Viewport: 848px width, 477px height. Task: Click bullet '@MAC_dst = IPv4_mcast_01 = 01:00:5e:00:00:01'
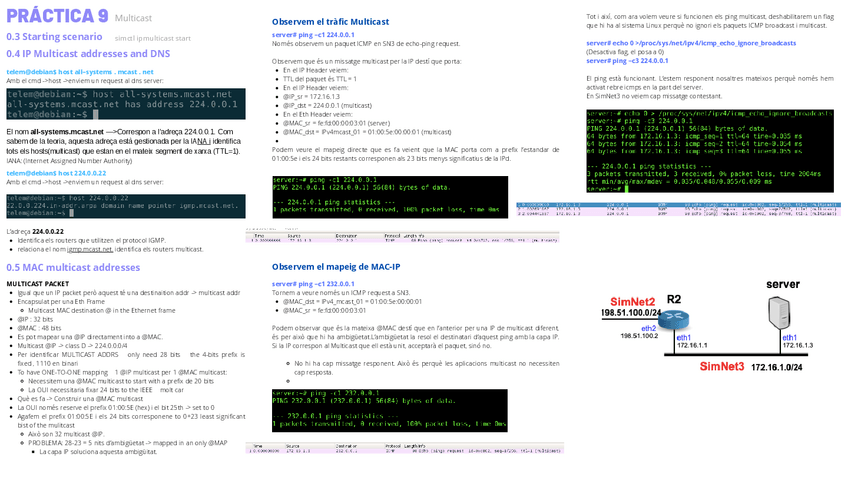(x=352, y=301)
